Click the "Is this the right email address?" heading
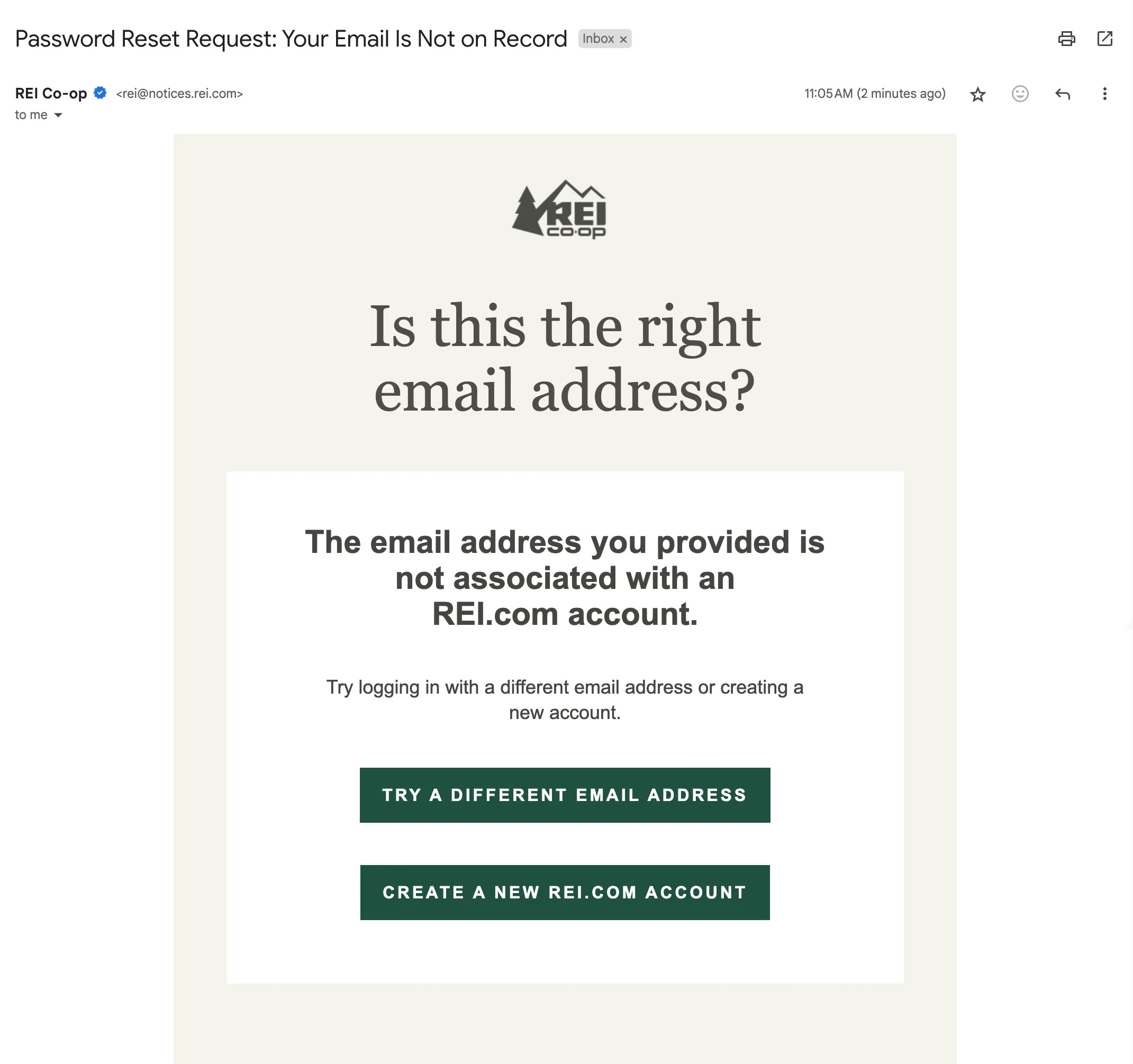This screenshot has width=1133, height=1064. (565, 357)
